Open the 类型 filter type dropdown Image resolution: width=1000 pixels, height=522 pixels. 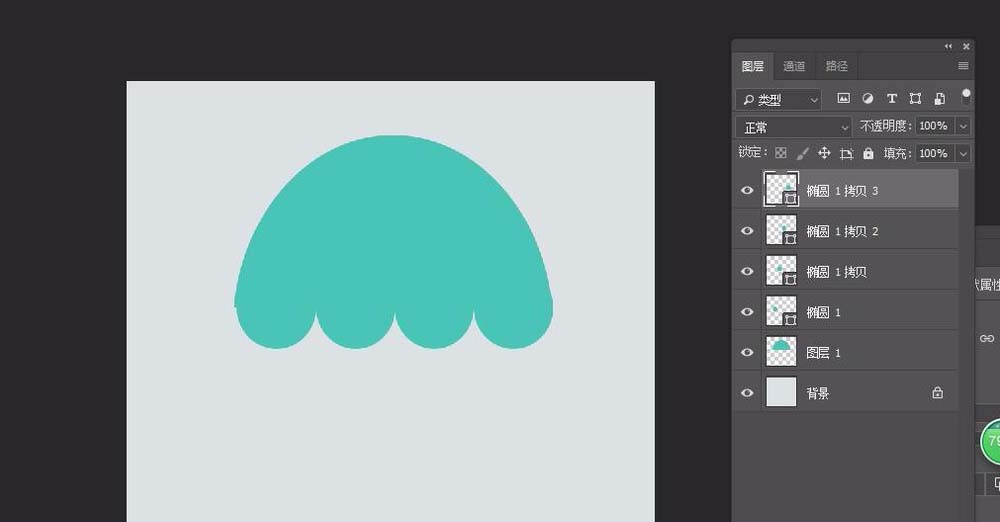point(779,100)
